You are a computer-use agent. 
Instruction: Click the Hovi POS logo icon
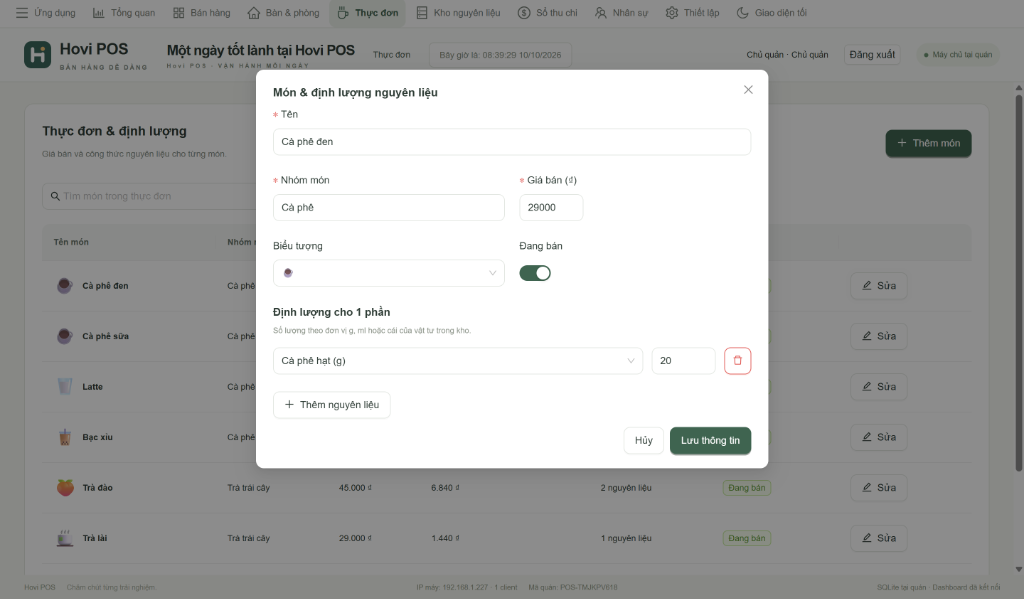click(37, 54)
